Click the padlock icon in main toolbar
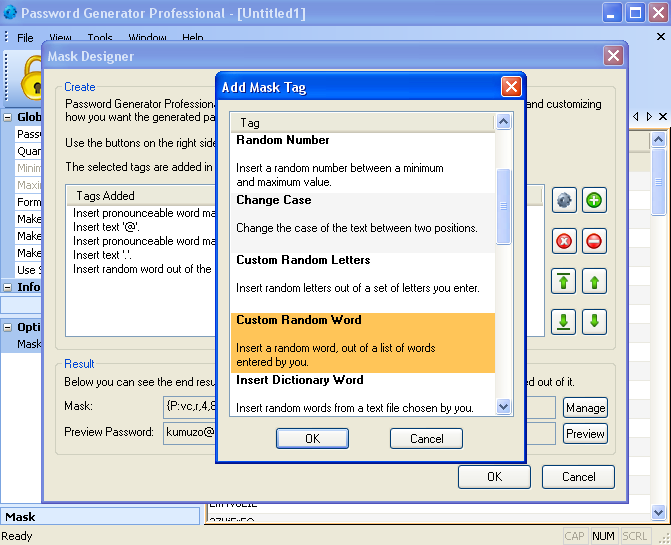The width and height of the screenshot is (671, 545). click(x=31, y=79)
